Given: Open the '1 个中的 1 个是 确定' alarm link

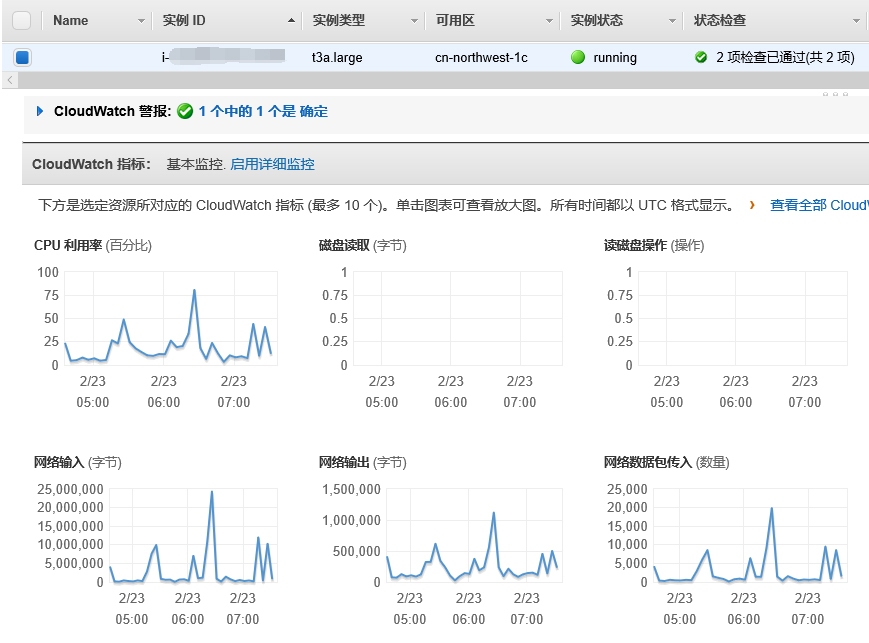Looking at the screenshot, I should tap(263, 112).
